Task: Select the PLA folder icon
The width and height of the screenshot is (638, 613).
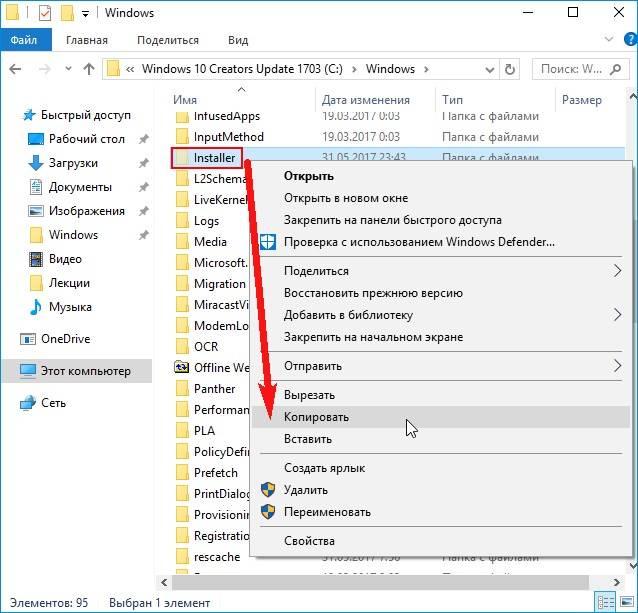Action: tap(182, 431)
